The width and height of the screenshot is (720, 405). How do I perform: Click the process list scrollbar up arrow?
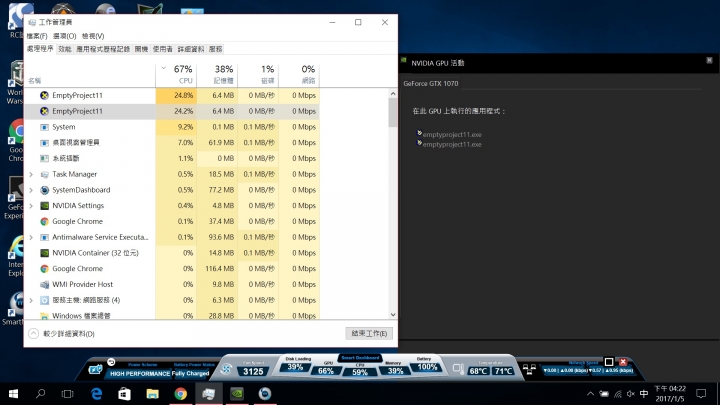pos(393,93)
